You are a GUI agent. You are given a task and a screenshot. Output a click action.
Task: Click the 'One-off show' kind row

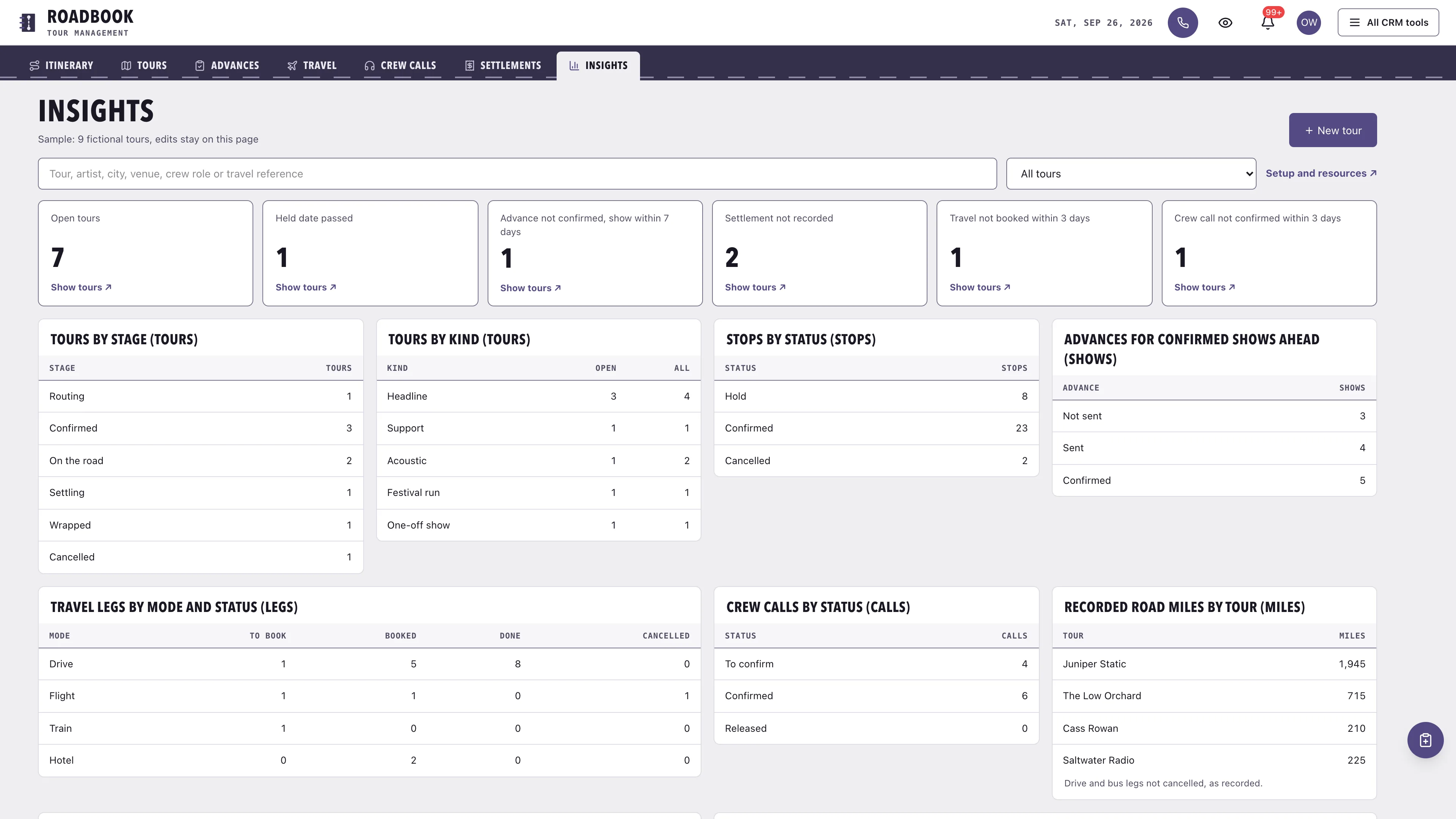pyautogui.click(x=539, y=525)
